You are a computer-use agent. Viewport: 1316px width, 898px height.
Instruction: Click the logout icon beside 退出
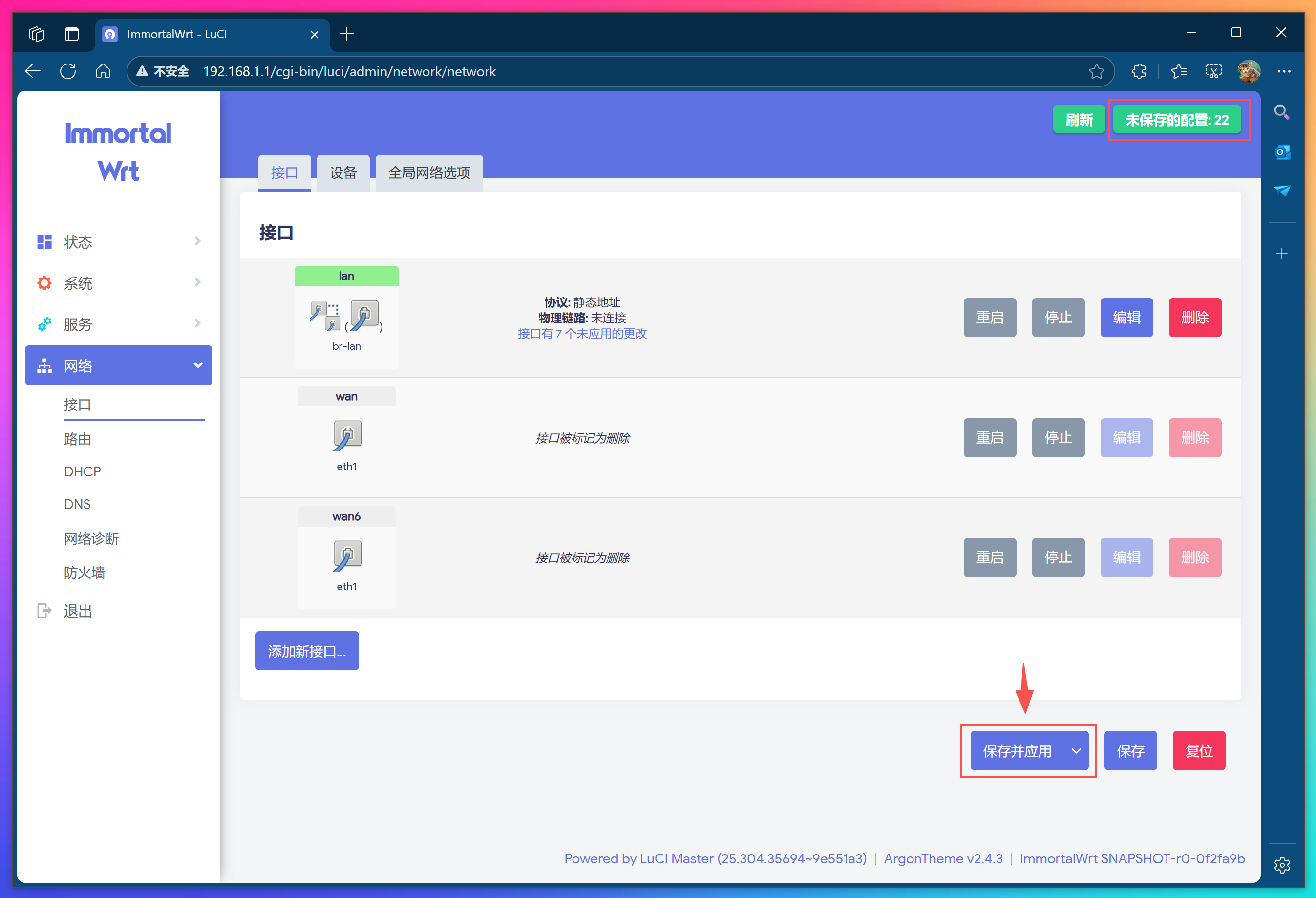tap(43, 611)
